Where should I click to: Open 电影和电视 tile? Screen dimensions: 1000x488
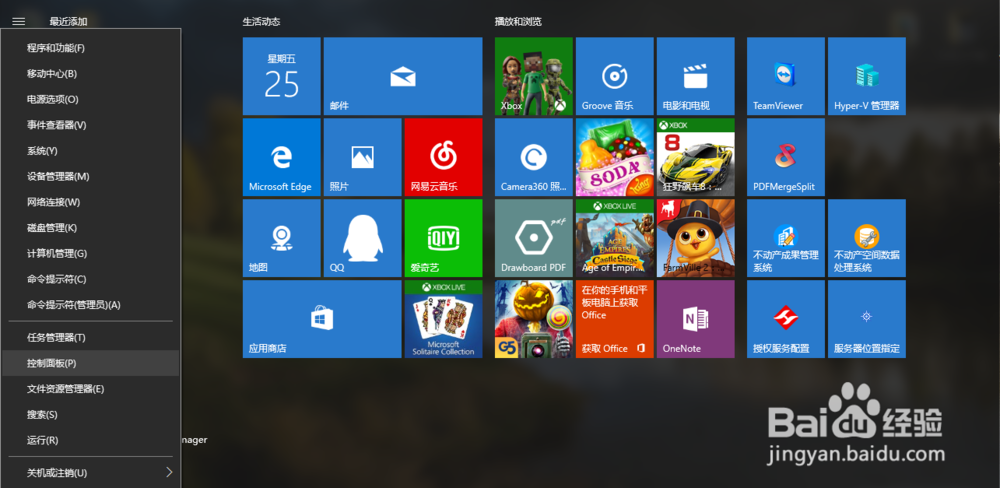click(x=696, y=76)
